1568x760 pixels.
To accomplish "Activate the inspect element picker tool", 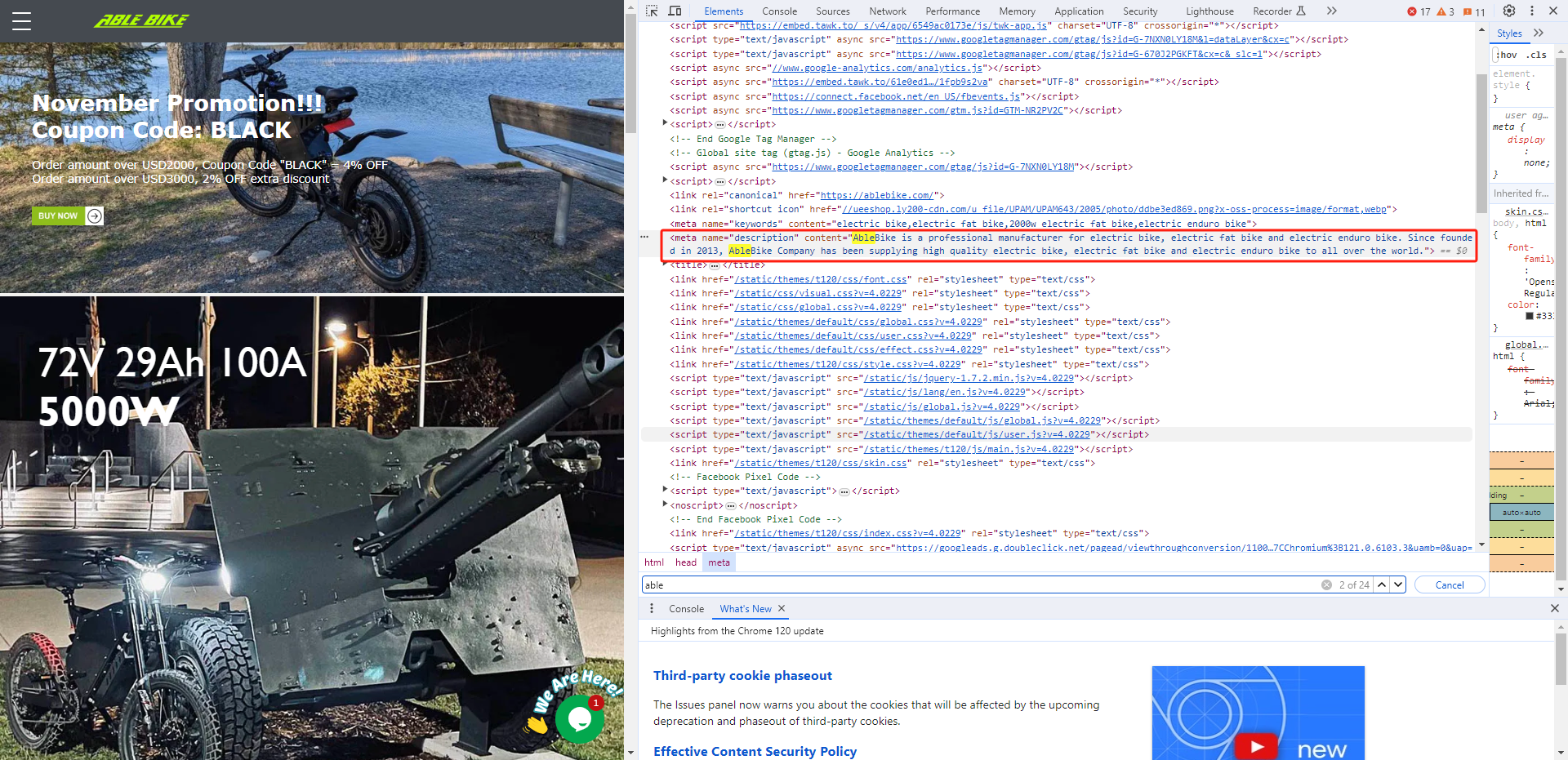I will click(652, 11).
